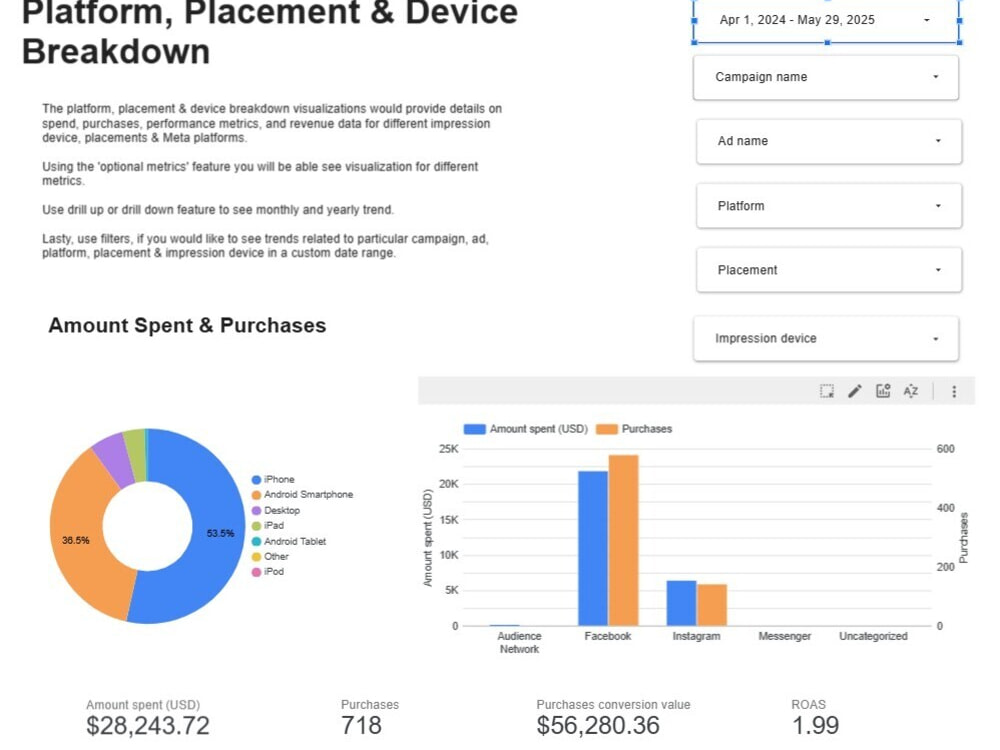
Task: Select Android Smartphone in the donut legend
Action: tap(302, 495)
